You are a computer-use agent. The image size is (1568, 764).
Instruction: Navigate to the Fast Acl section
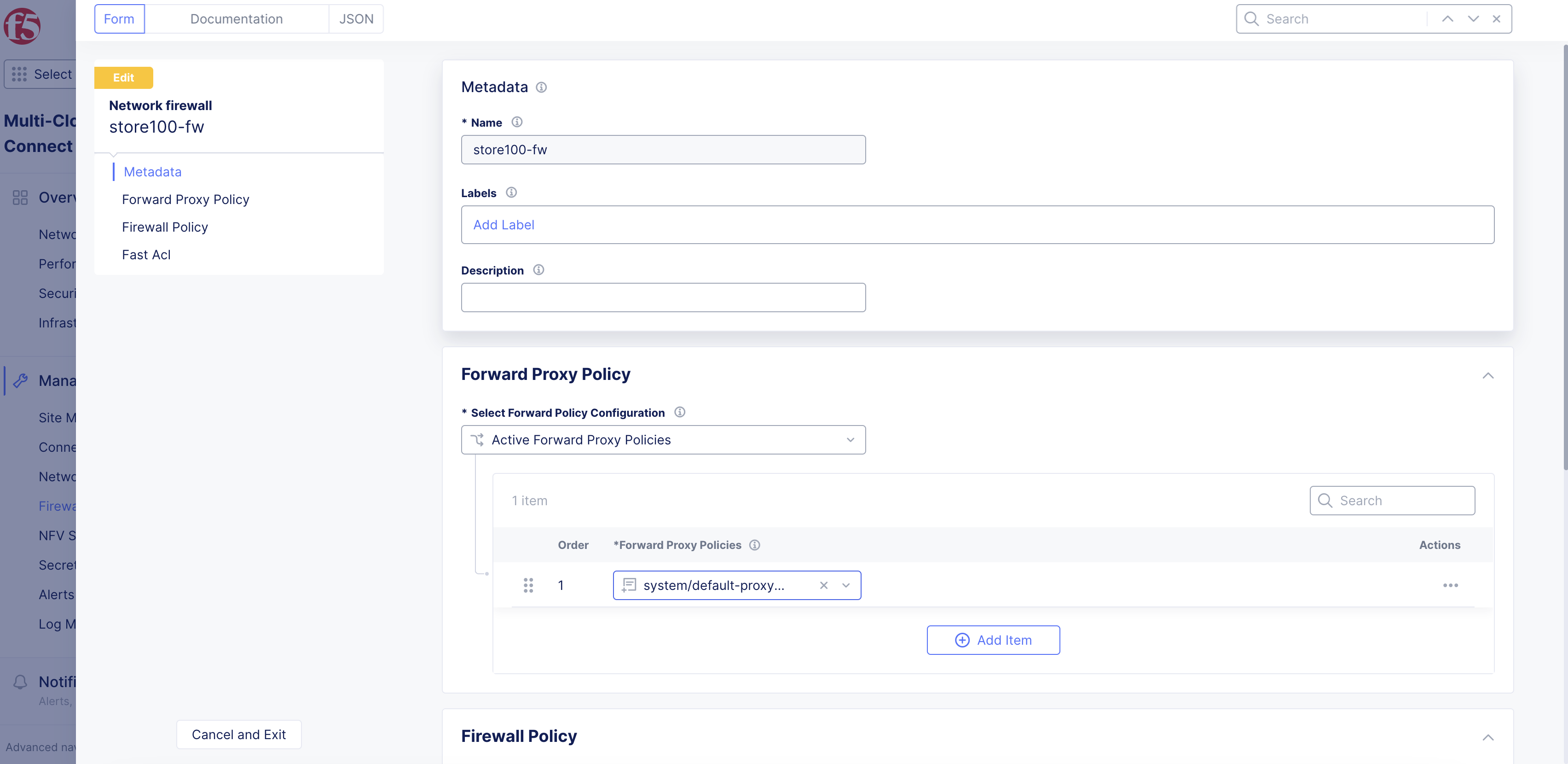(146, 254)
